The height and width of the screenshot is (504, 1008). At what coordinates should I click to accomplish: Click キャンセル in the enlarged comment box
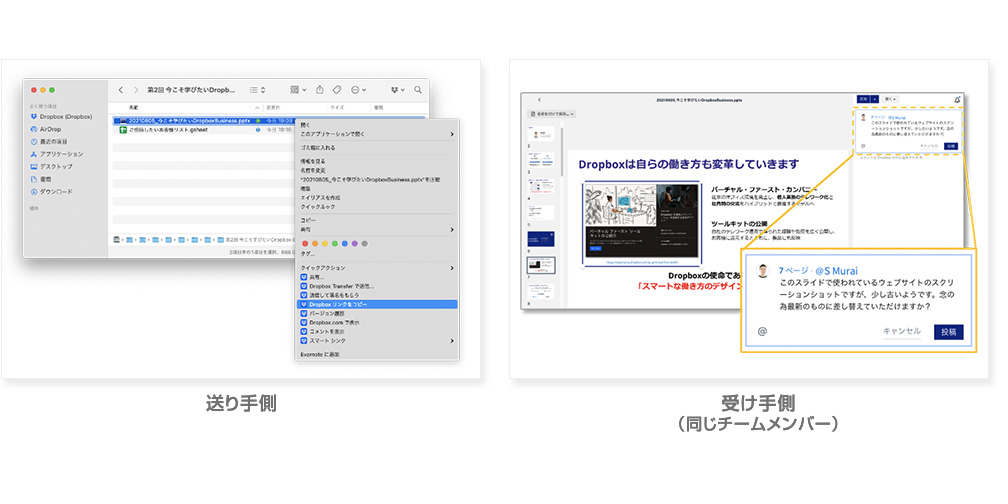(901, 331)
